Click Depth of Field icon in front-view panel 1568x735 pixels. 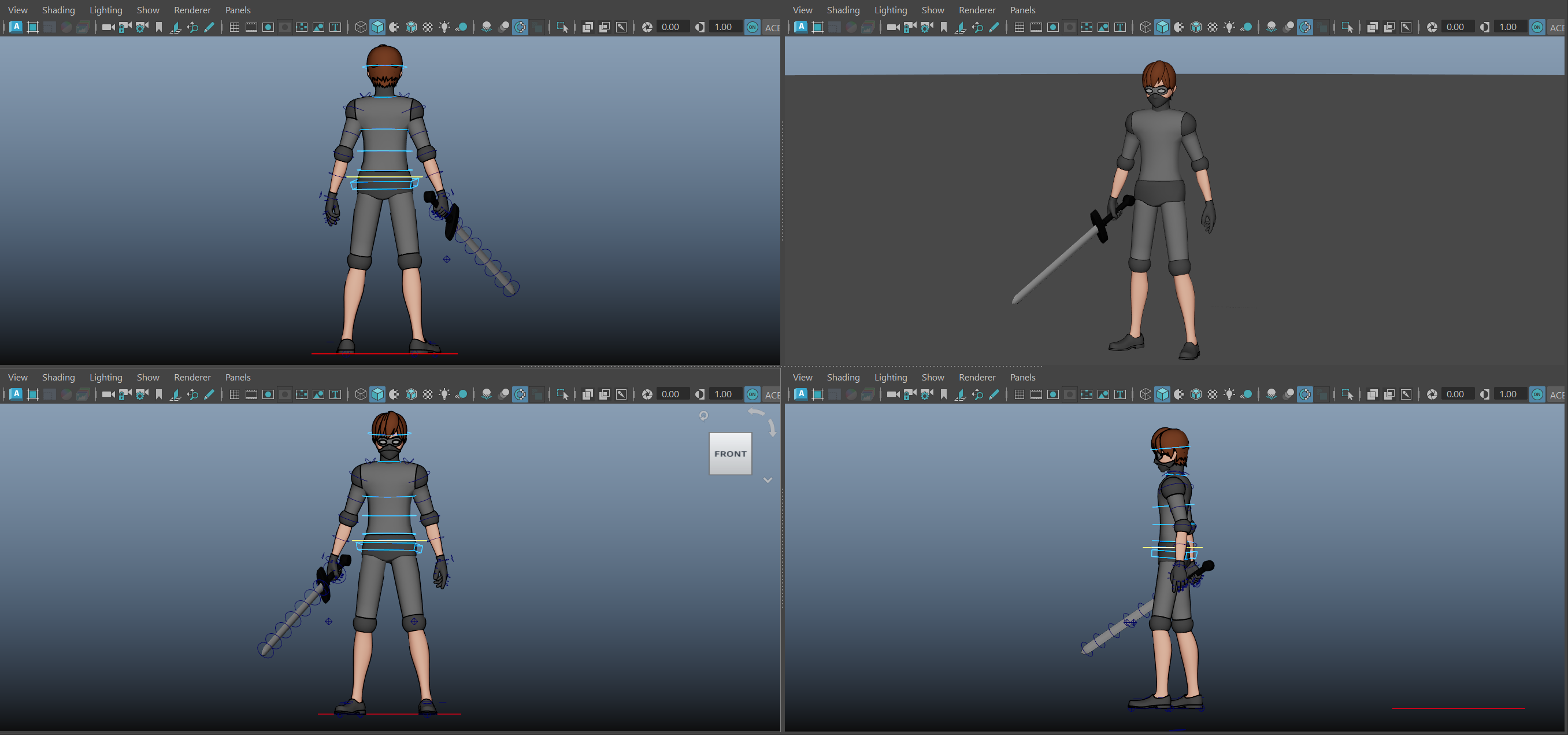click(x=538, y=394)
